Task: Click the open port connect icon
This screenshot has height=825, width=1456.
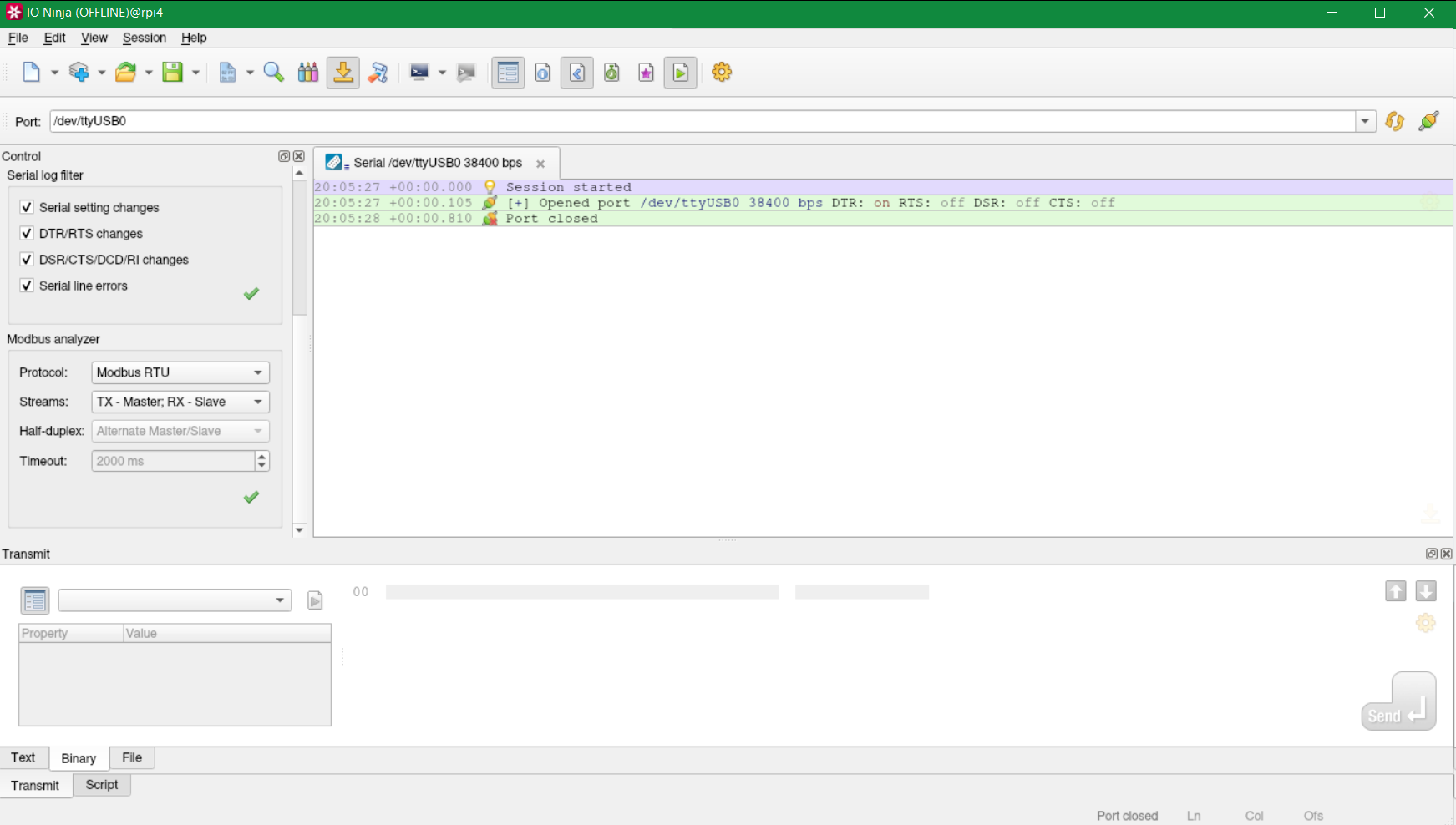Action: pos(1429,121)
